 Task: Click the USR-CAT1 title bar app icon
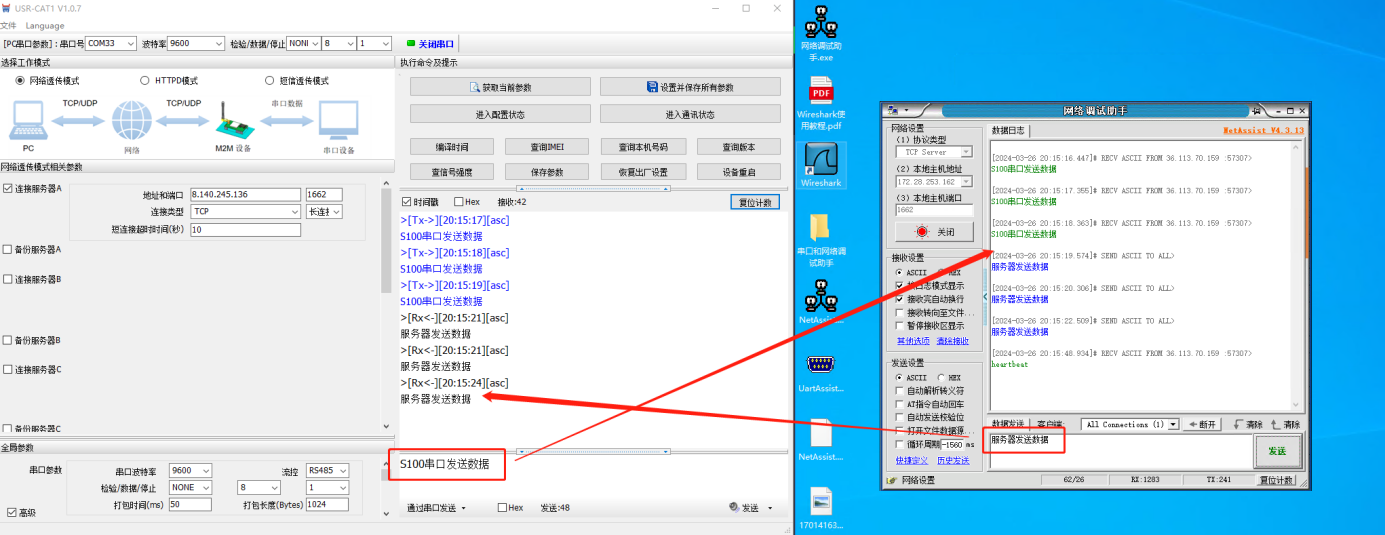tap(7, 8)
